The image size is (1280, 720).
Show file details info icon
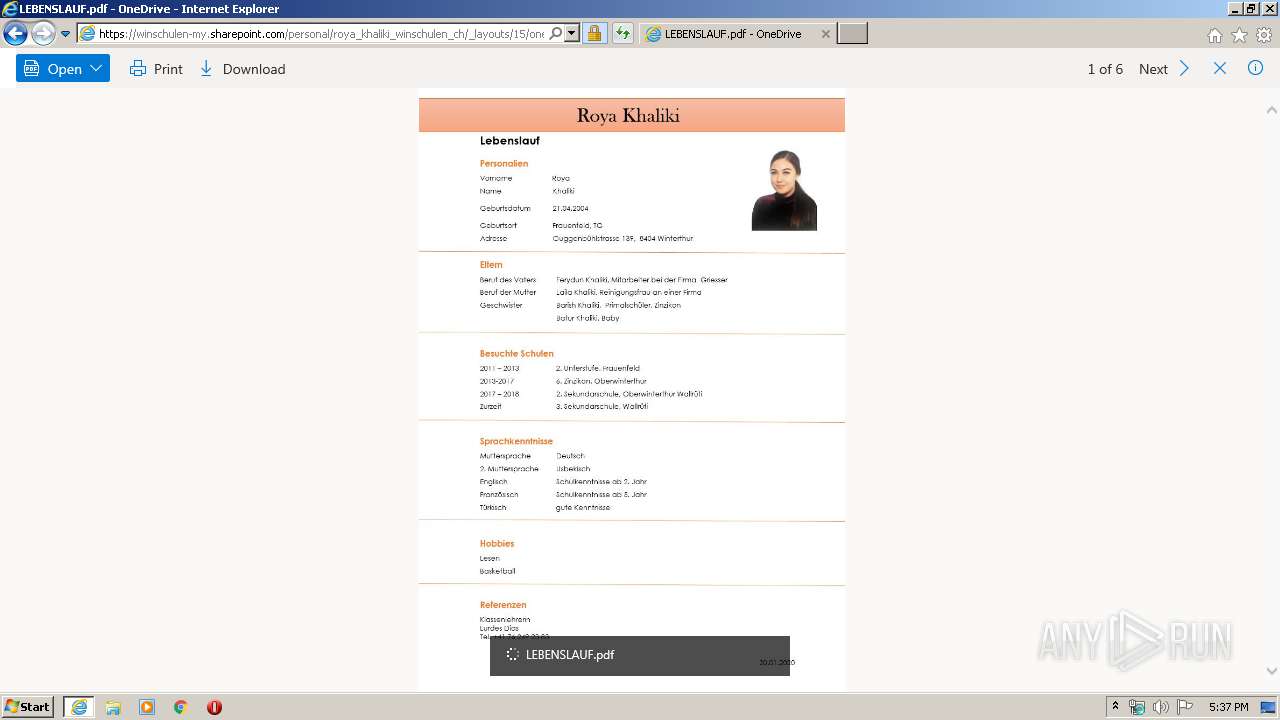1256,68
